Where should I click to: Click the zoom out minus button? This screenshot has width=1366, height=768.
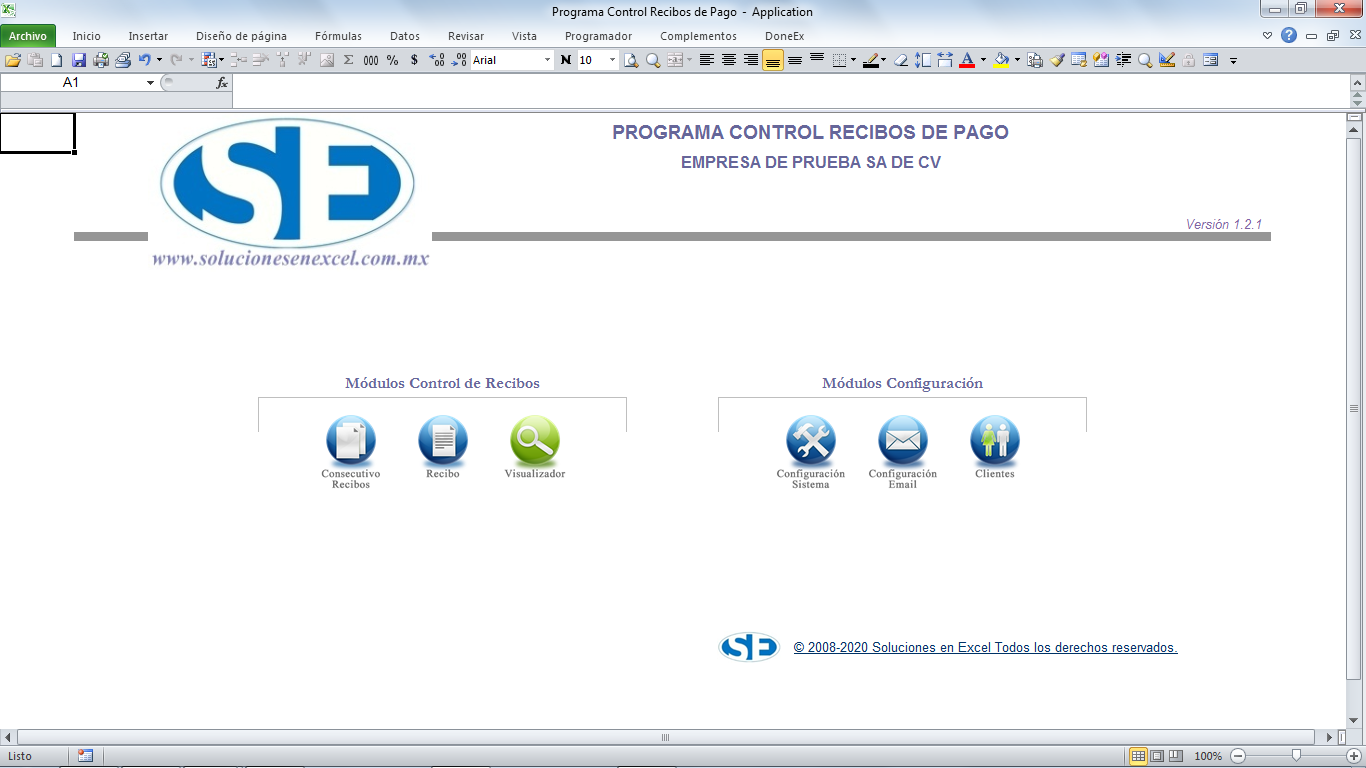coord(1238,756)
